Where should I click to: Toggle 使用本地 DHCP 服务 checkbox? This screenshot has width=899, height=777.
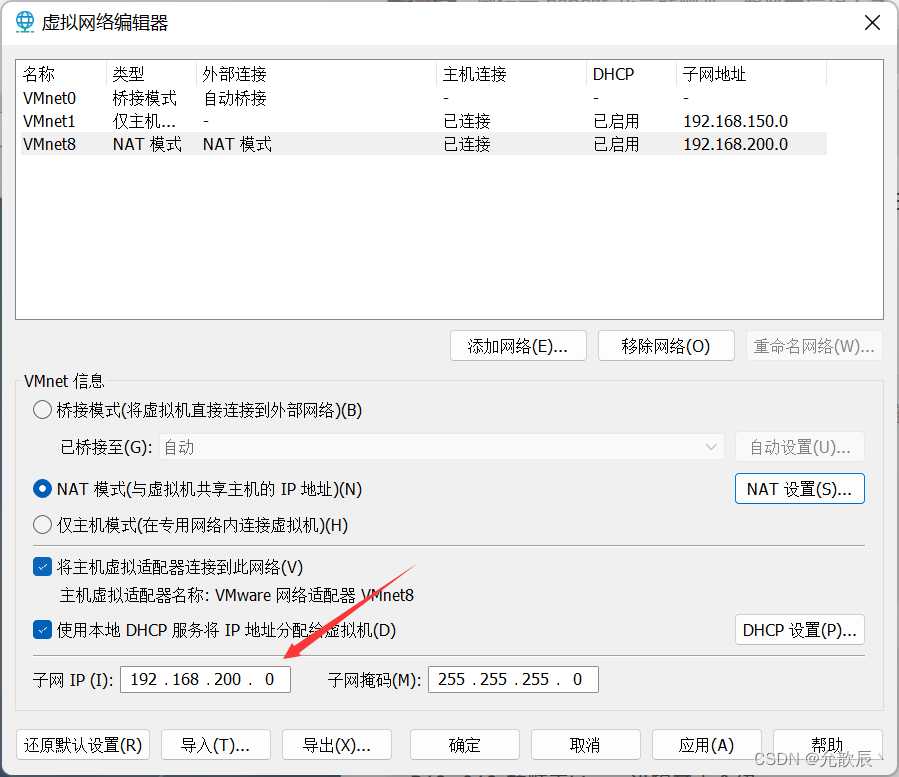(42, 630)
